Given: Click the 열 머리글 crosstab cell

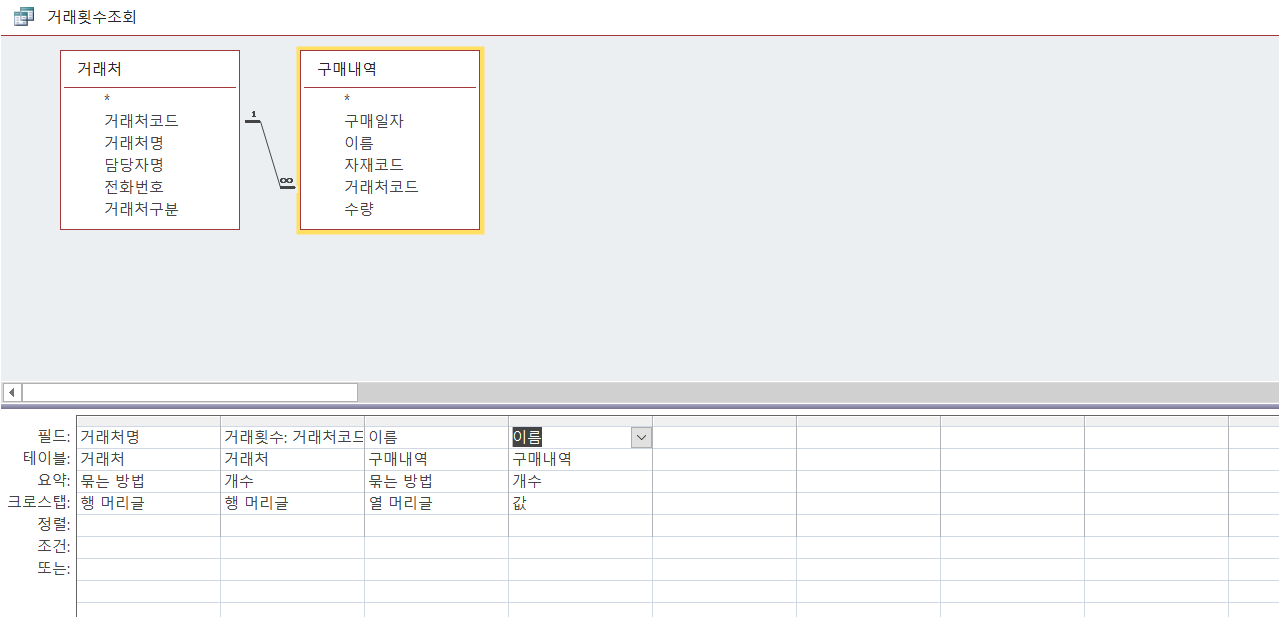Looking at the screenshot, I should tap(436, 503).
